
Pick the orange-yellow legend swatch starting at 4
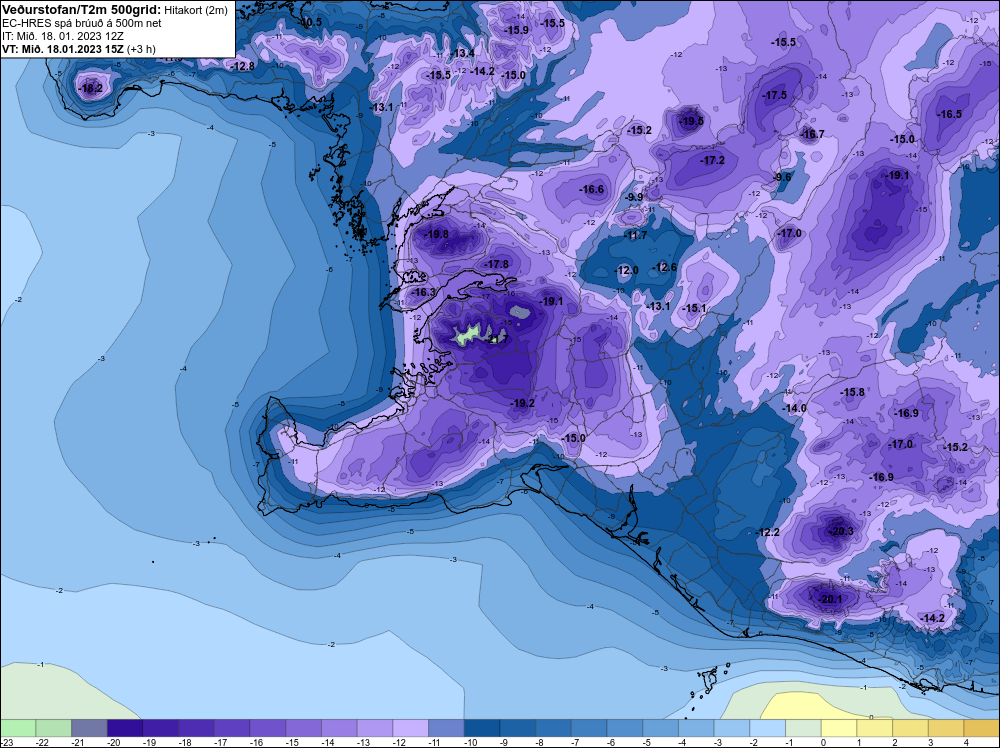click(982, 727)
